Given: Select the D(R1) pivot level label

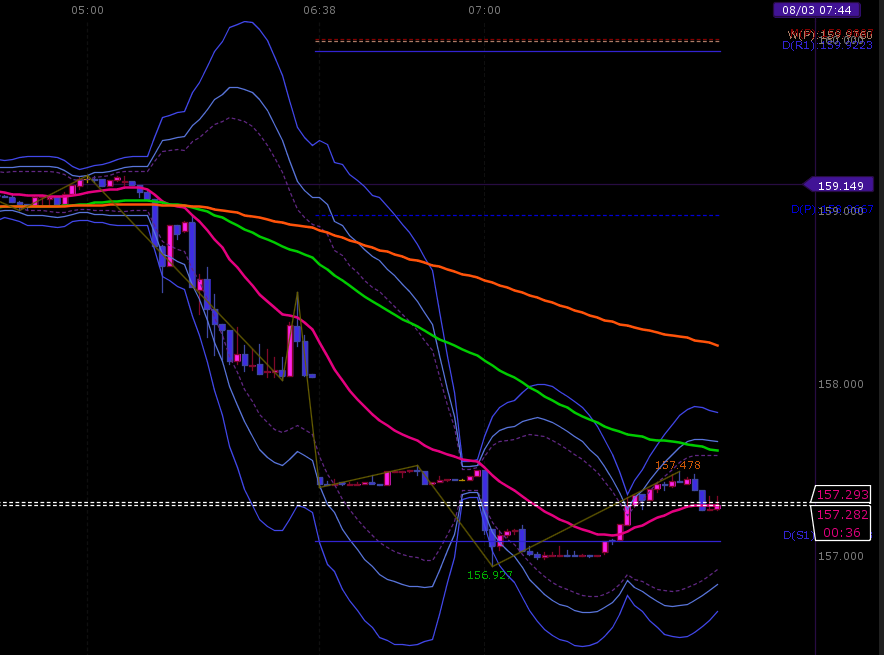Looking at the screenshot, I should coord(798,46).
